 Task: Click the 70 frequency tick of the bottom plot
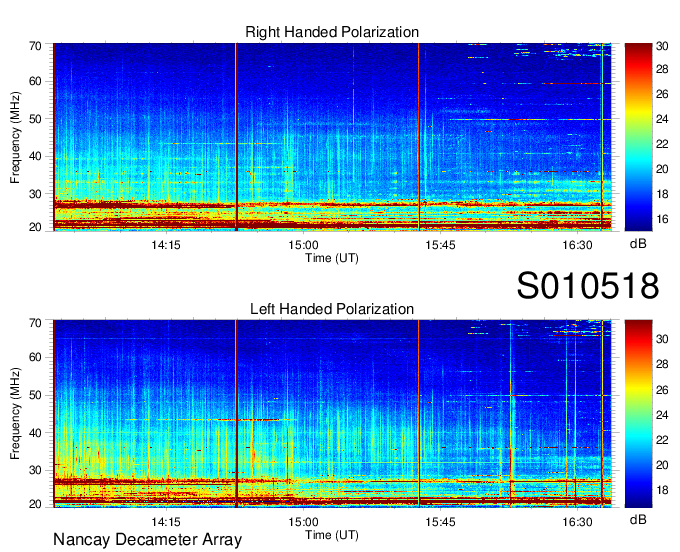point(35,323)
